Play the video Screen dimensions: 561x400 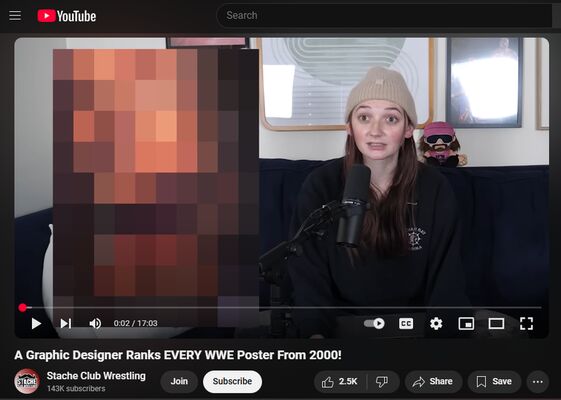click(36, 323)
